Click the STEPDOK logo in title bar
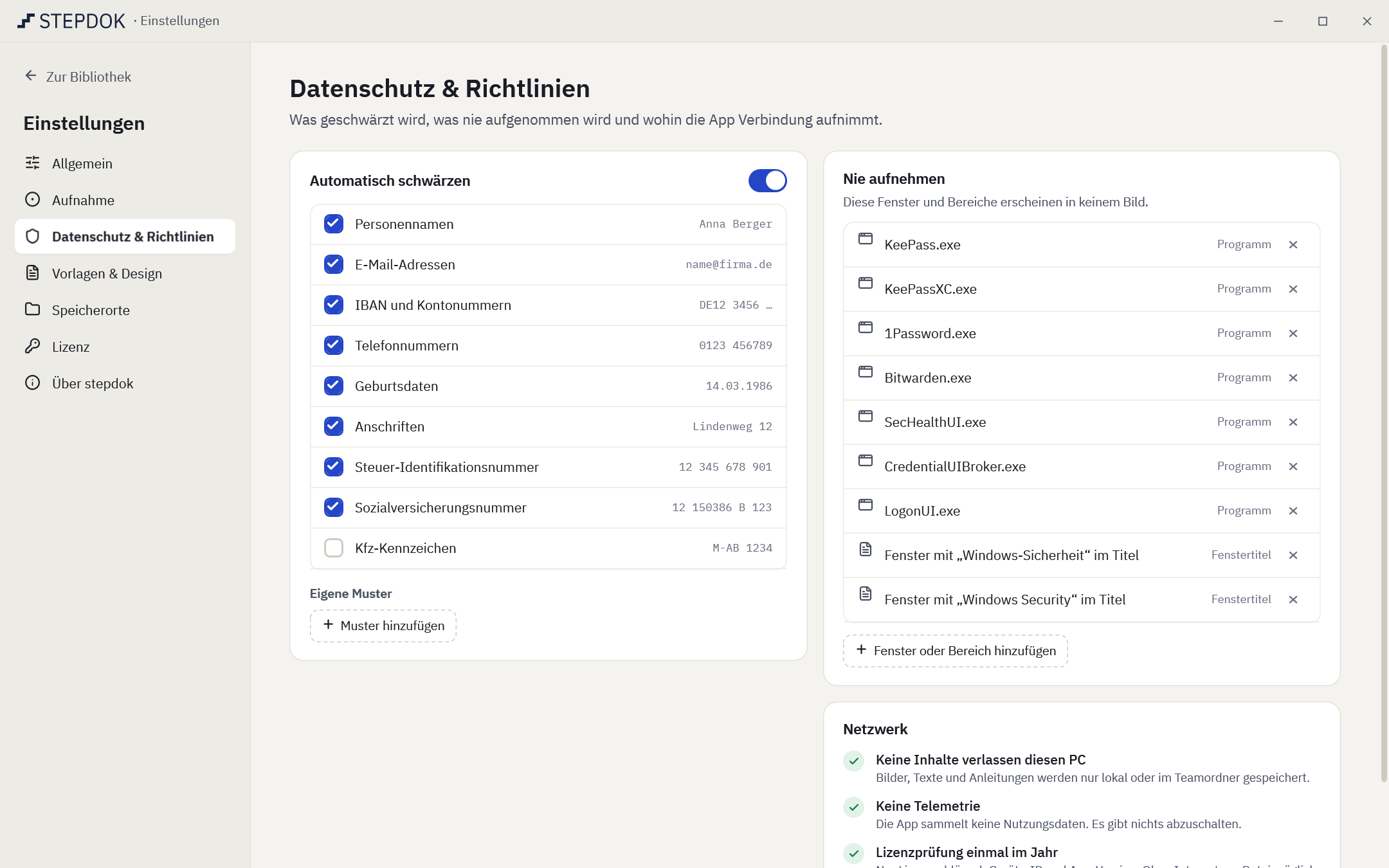The width and height of the screenshot is (1389, 868). pyautogui.click(x=71, y=21)
